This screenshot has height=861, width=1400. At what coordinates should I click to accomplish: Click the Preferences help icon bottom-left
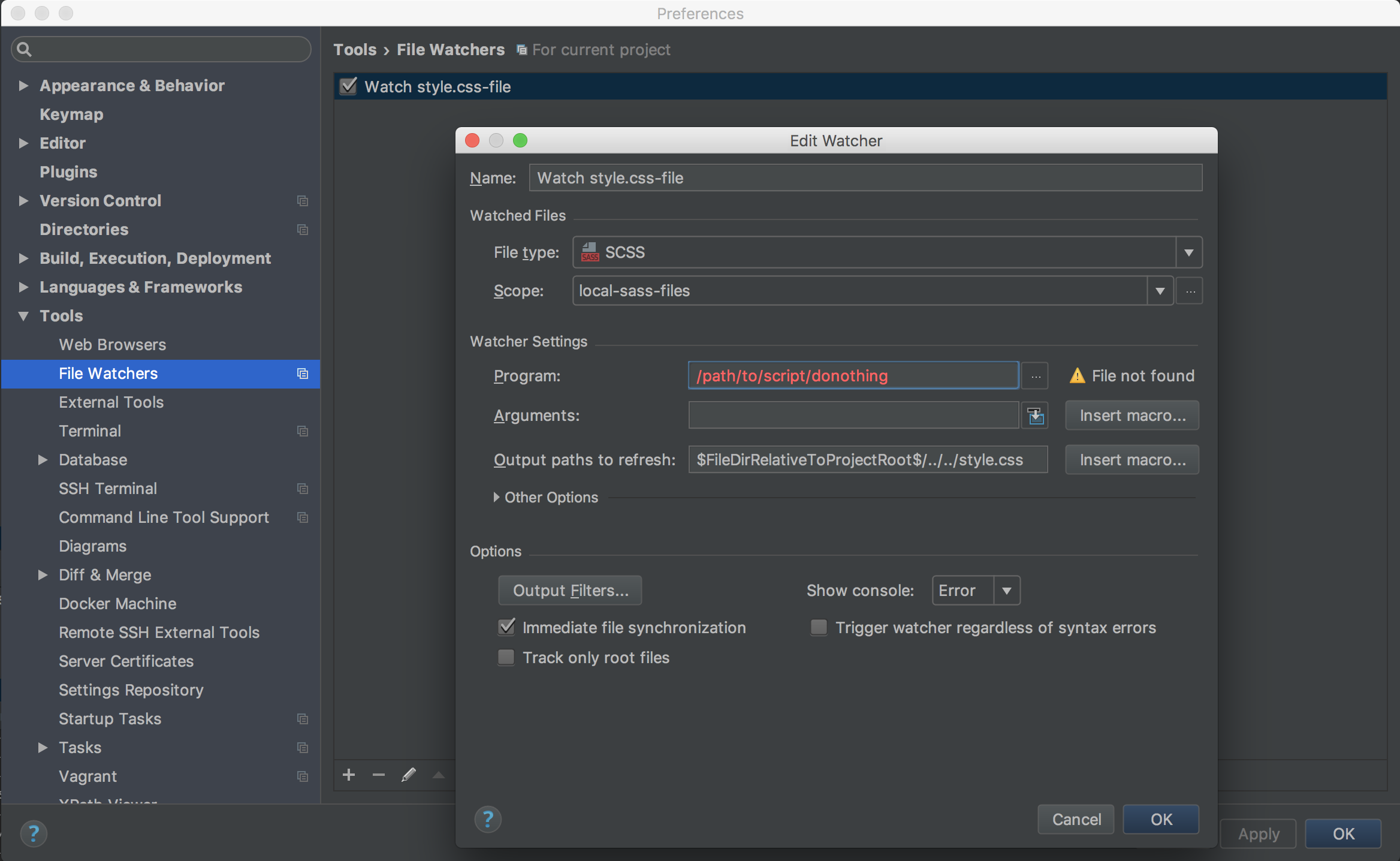[34, 833]
